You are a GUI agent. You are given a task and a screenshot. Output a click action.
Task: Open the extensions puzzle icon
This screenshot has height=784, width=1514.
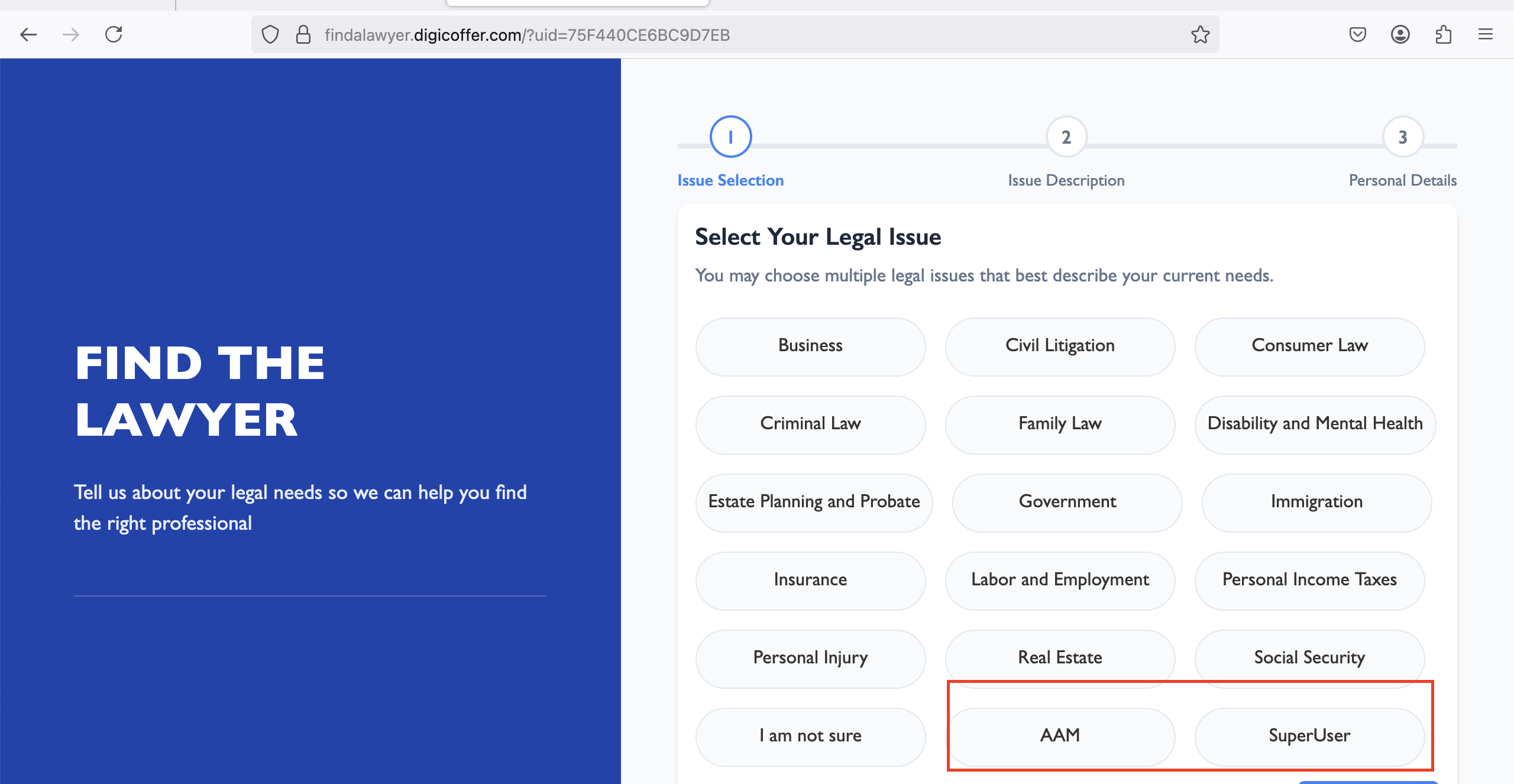(1443, 35)
